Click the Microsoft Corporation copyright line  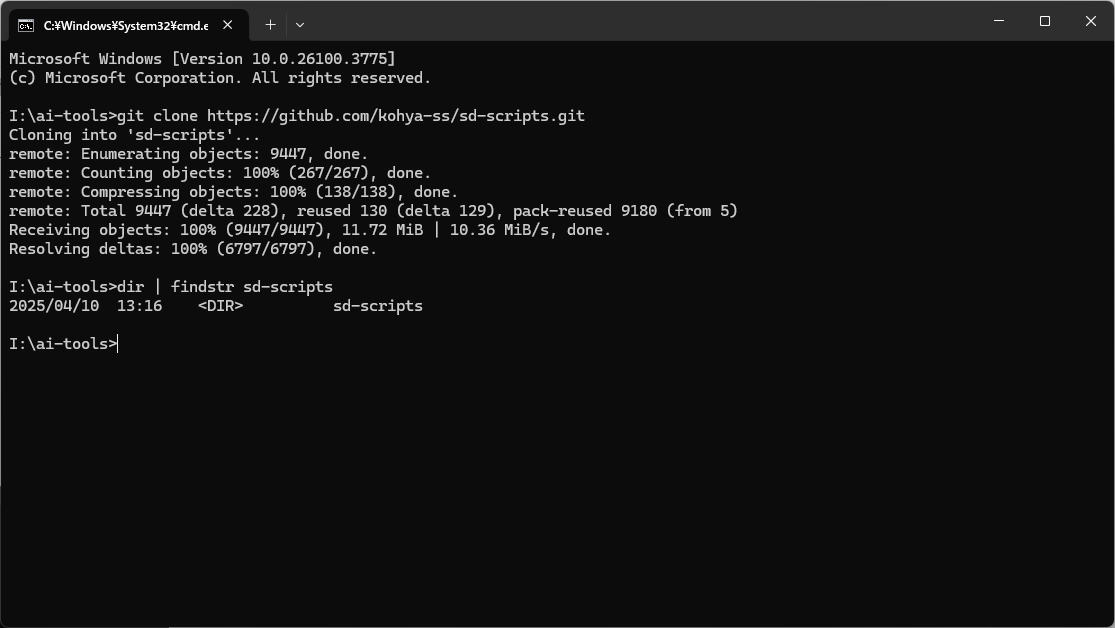click(220, 78)
